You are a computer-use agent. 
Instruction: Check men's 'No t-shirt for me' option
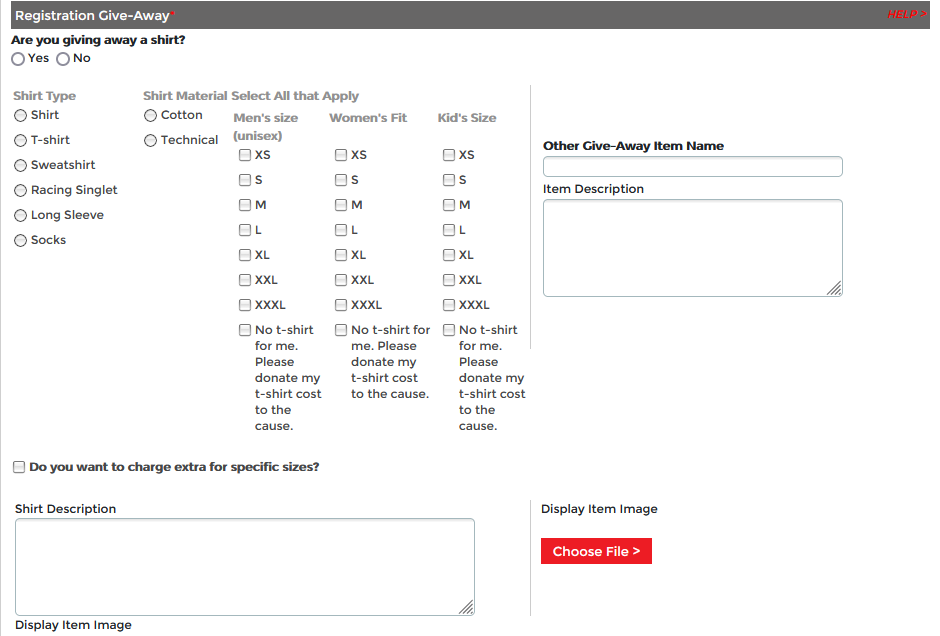[245, 330]
